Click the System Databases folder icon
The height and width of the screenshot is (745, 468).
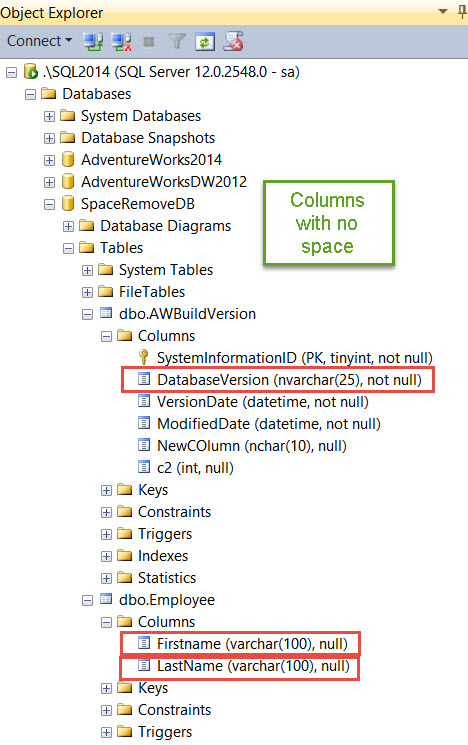pyautogui.click(x=68, y=115)
